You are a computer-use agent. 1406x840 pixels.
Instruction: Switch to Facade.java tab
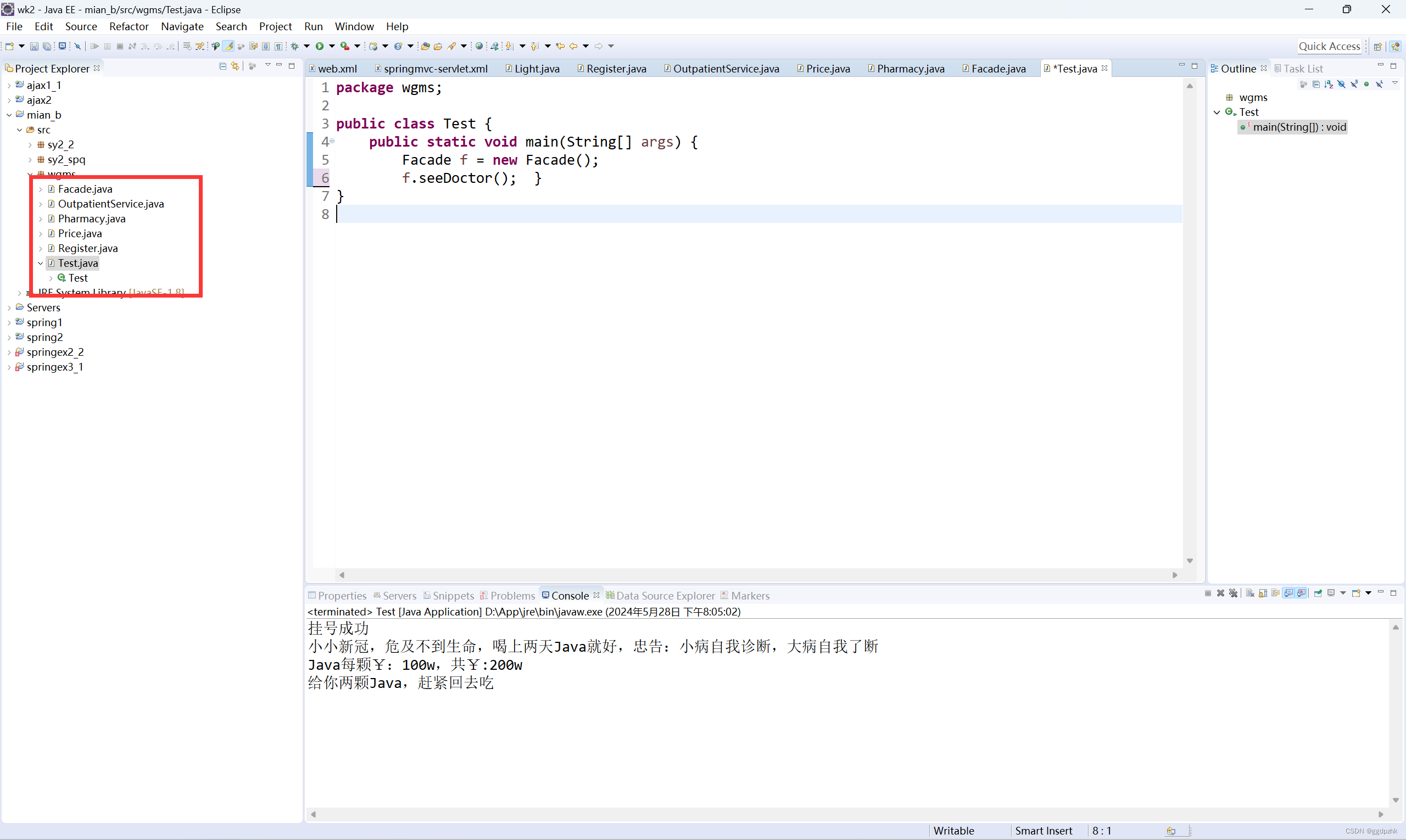click(x=998, y=68)
